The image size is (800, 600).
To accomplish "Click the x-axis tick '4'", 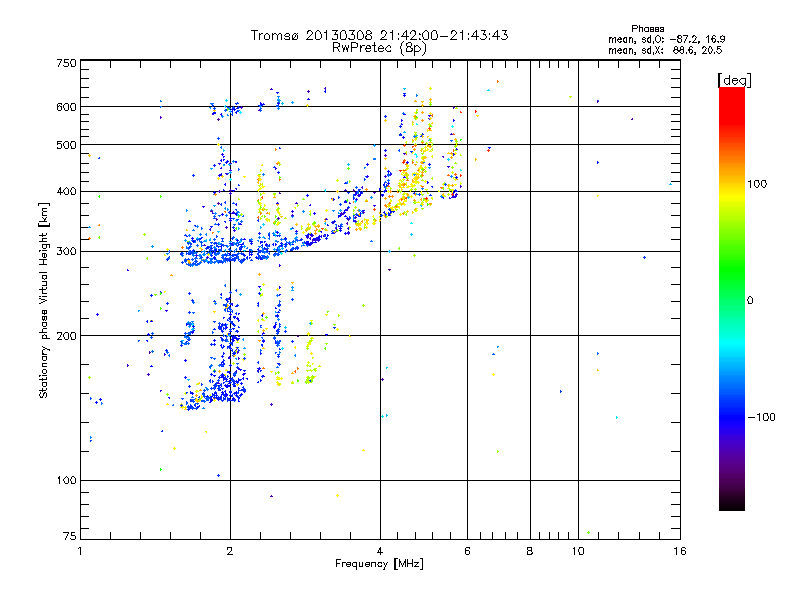I will (380, 551).
